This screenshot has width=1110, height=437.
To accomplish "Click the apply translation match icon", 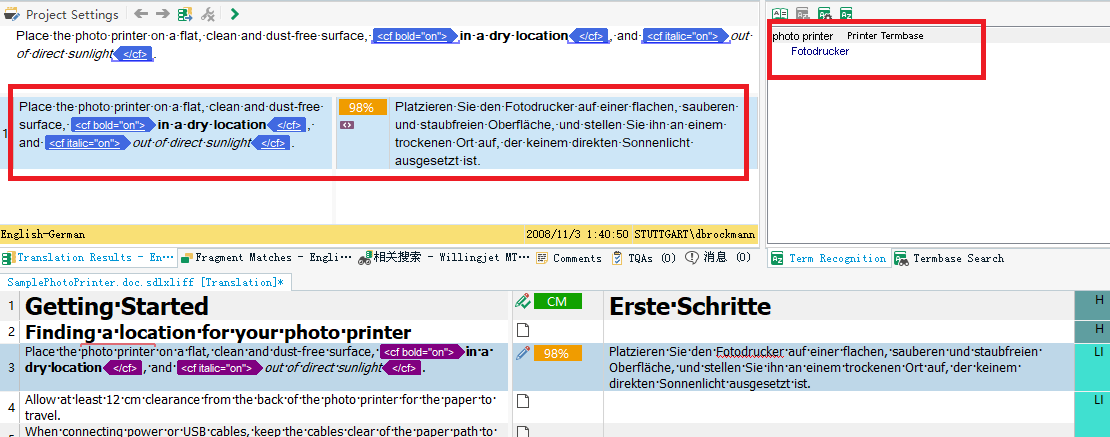I will coord(185,14).
